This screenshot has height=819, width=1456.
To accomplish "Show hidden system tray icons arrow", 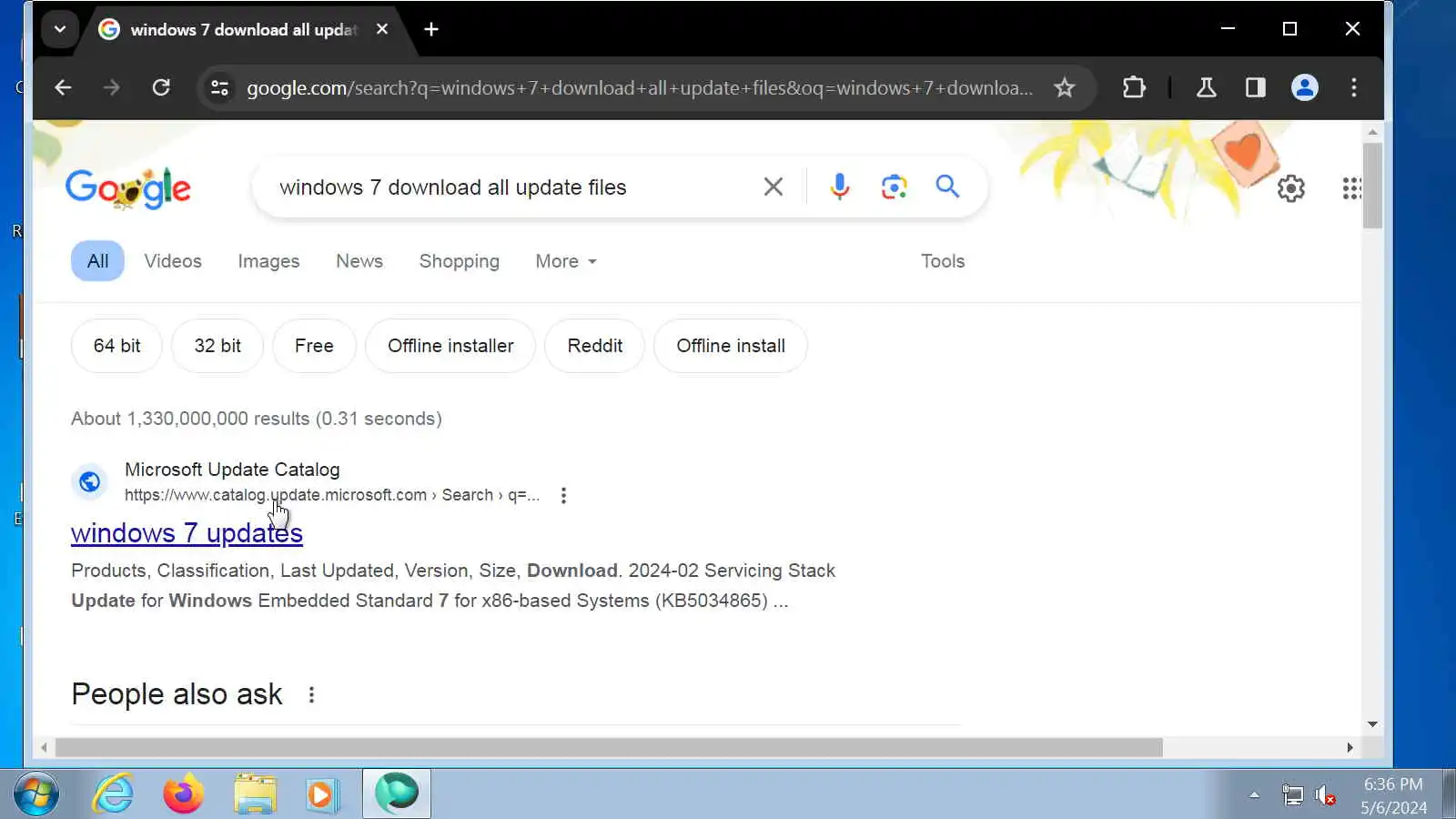I will (1254, 795).
